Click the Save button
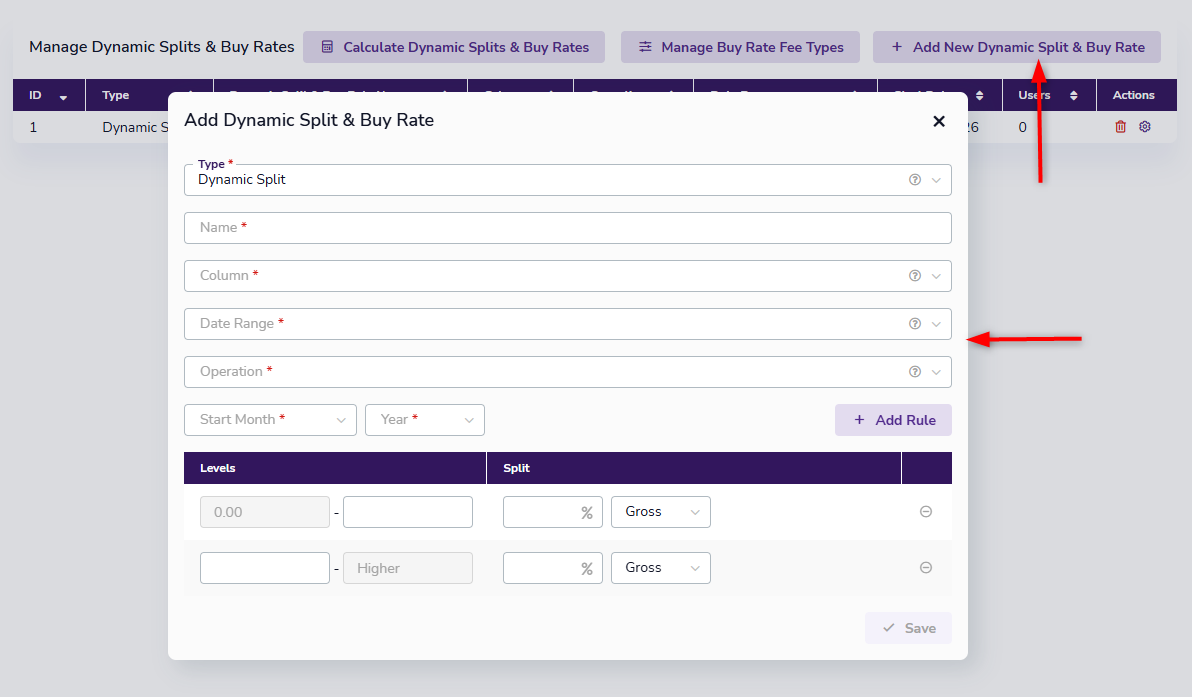This screenshot has height=697, width=1192. [x=908, y=628]
